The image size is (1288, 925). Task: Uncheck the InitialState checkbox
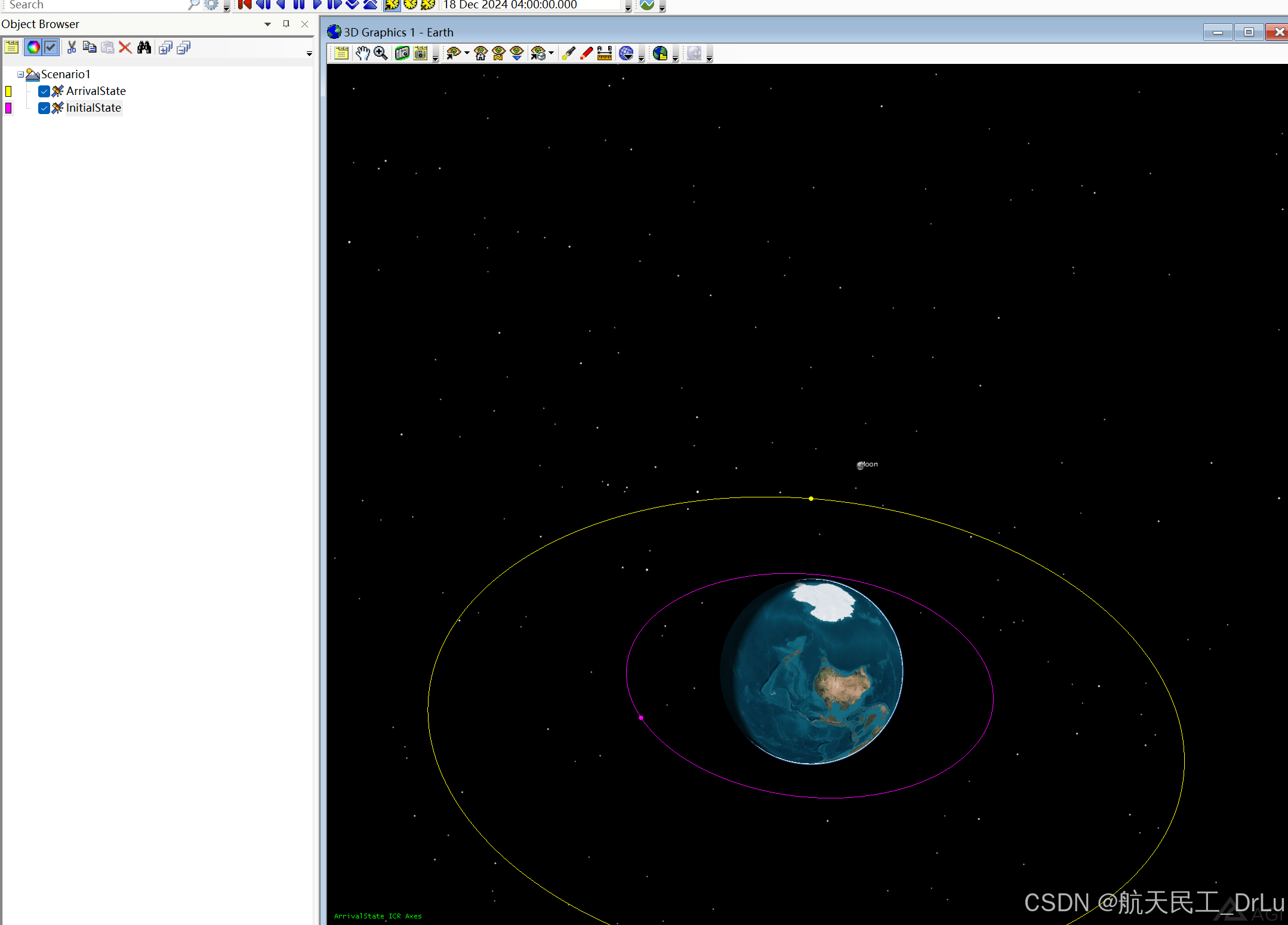44,108
